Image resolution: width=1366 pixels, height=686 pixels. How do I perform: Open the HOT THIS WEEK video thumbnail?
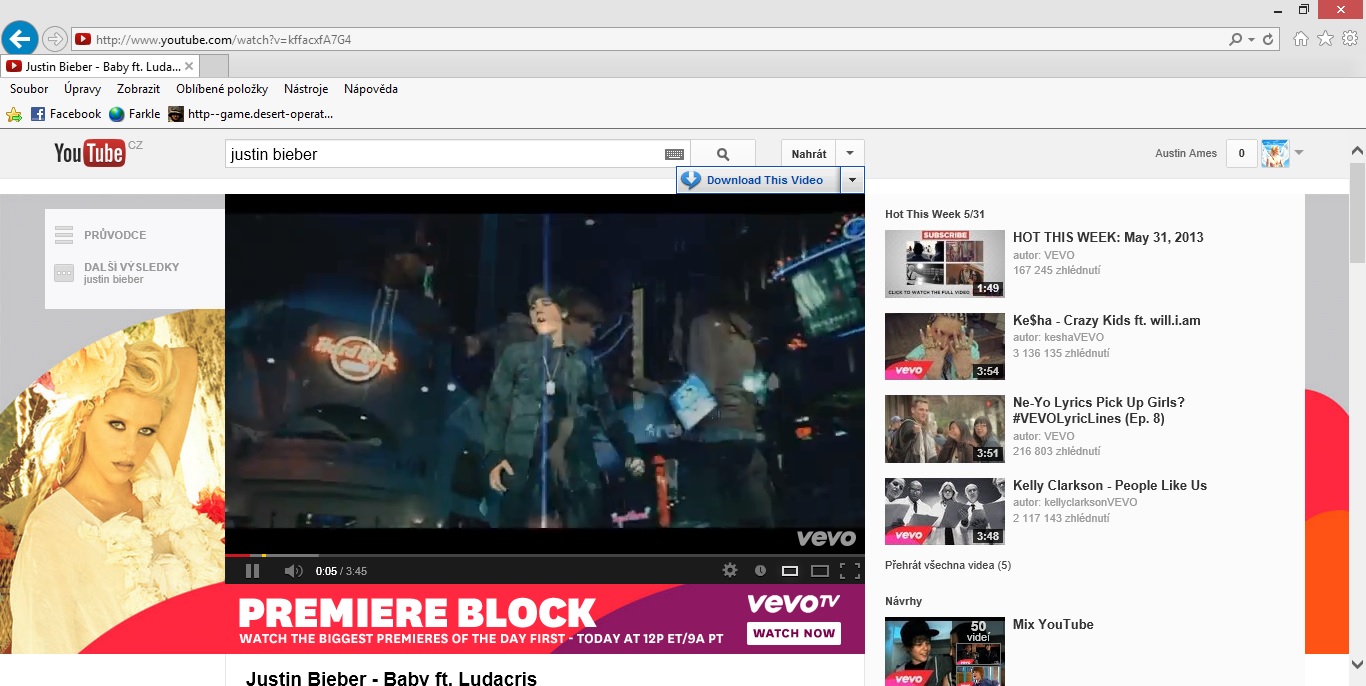click(x=945, y=264)
